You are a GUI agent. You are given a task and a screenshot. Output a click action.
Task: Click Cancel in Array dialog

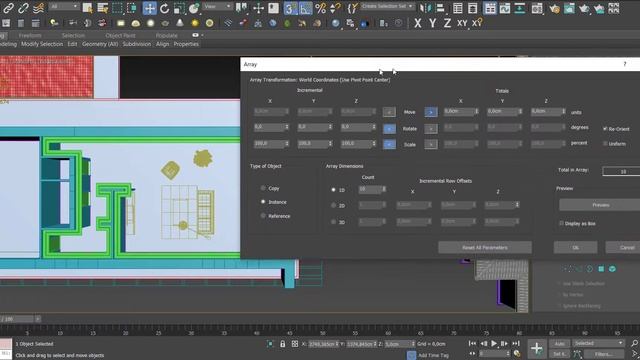coord(623,247)
